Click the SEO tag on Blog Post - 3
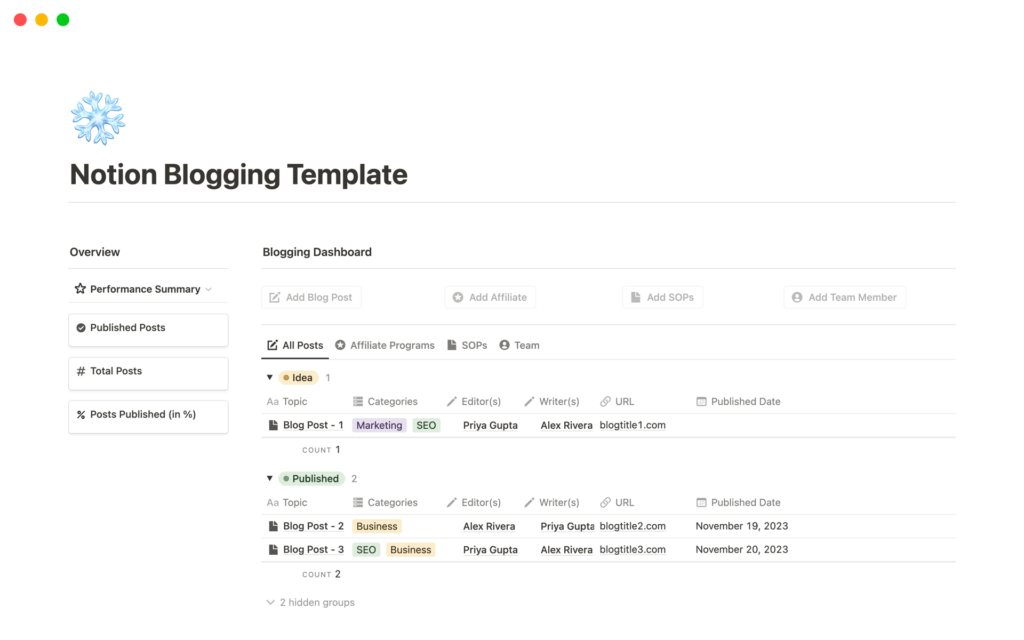 pyautogui.click(x=366, y=549)
